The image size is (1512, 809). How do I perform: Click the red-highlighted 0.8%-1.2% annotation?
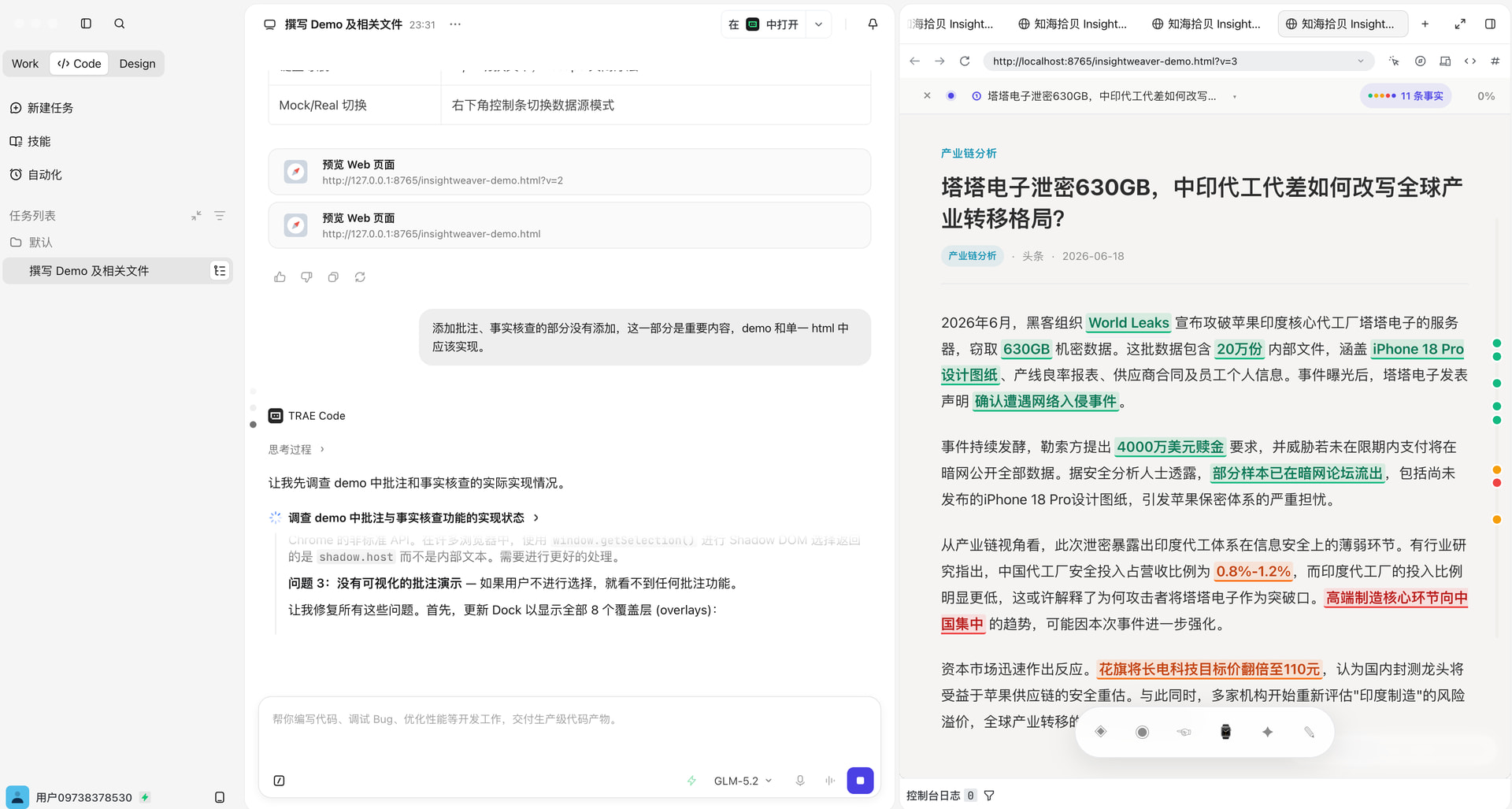tap(1254, 572)
